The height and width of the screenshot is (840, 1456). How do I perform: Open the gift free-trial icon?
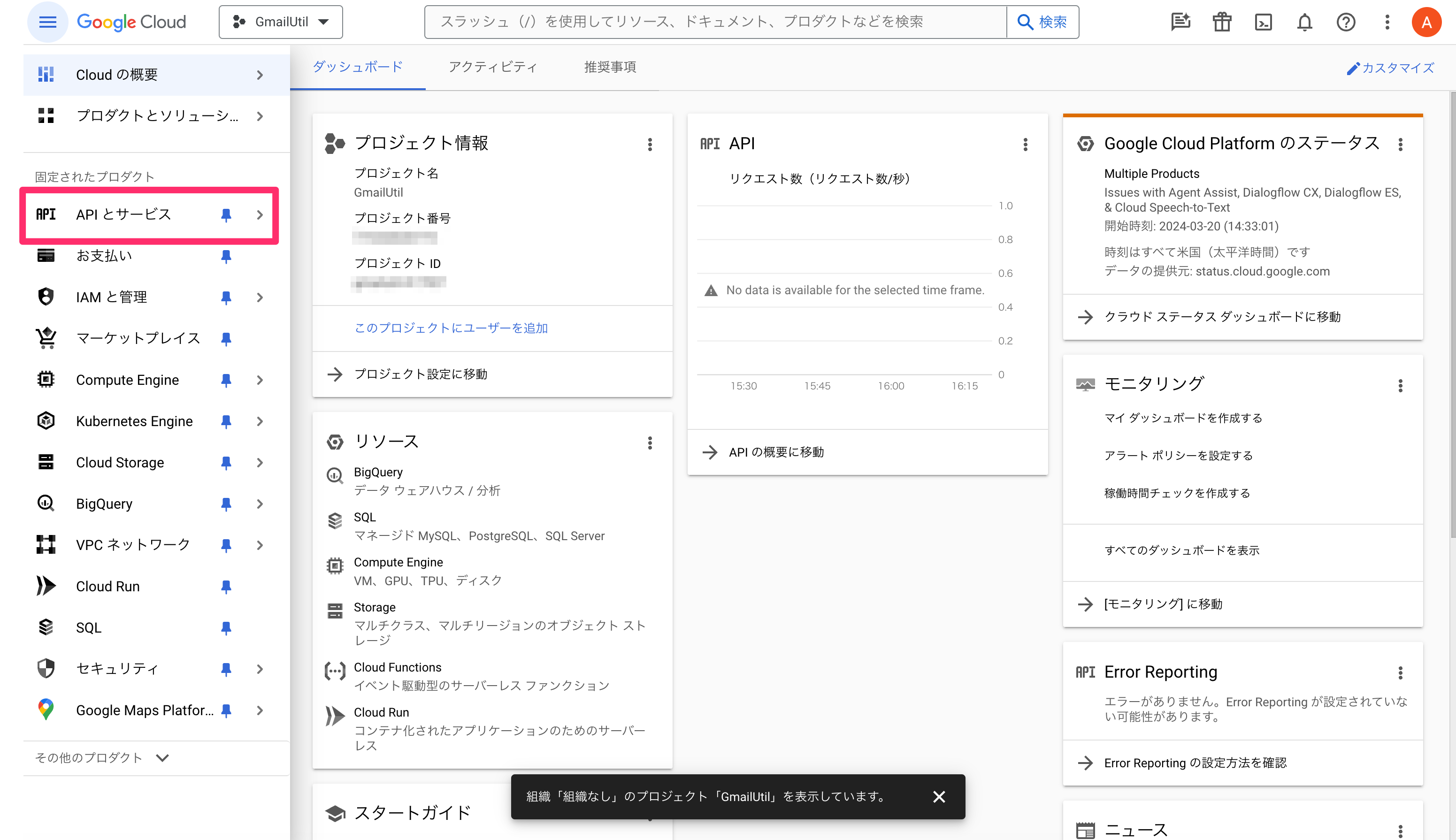click(1221, 22)
